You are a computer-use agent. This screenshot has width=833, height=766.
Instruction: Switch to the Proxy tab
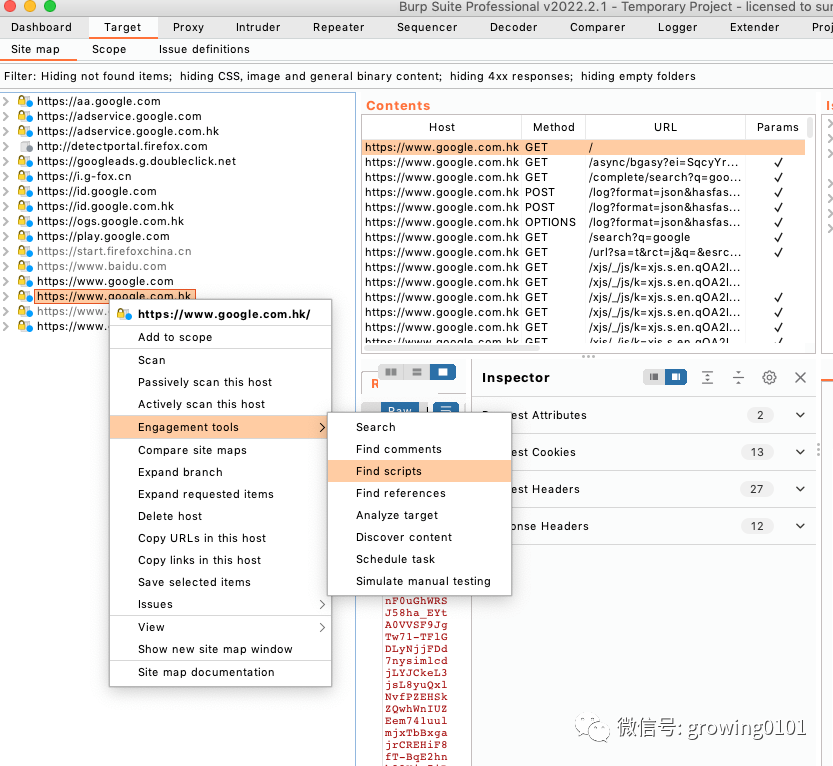(x=188, y=27)
